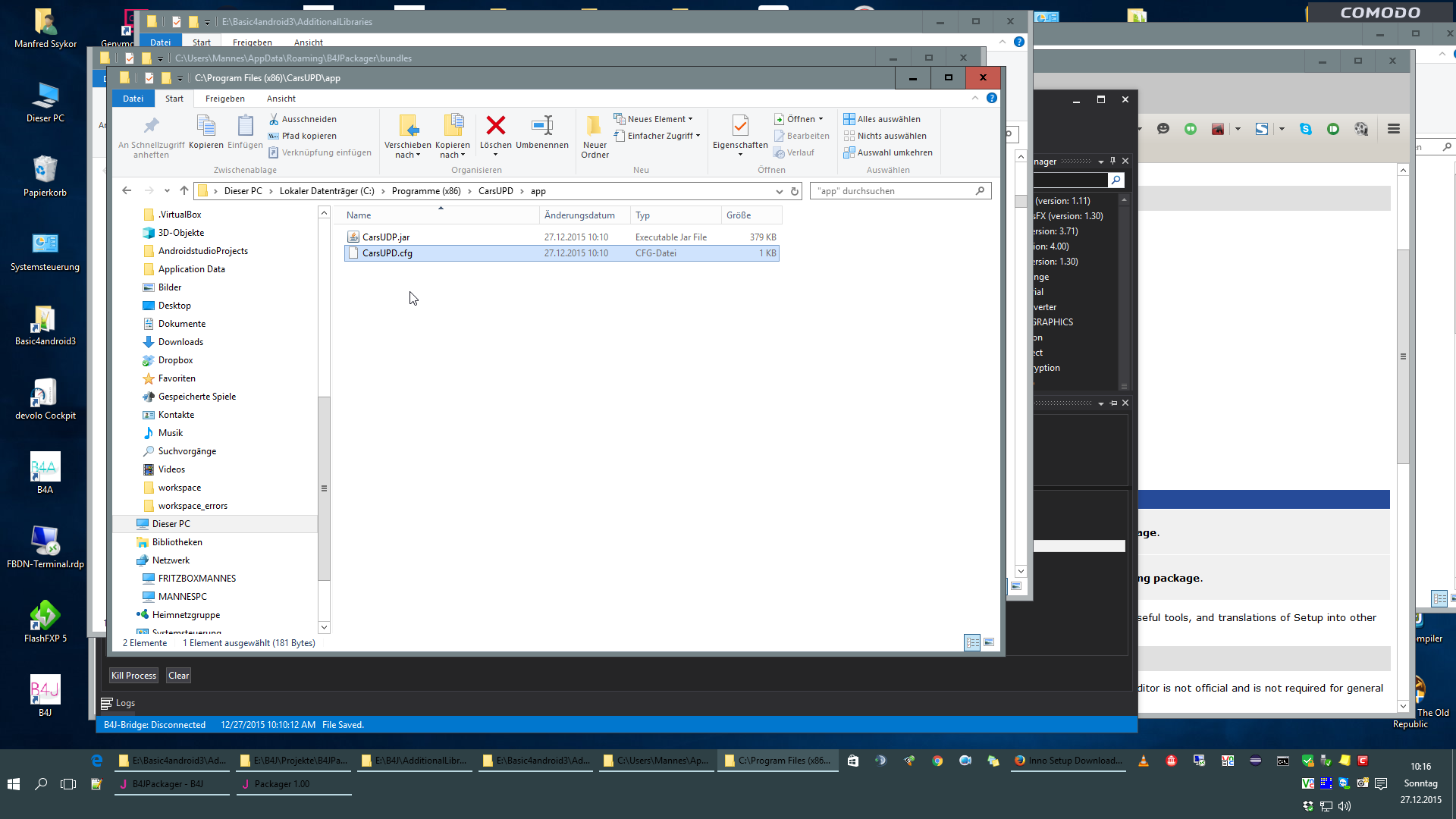
Task: Open Eigenschaften properties icon
Action: click(x=740, y=125)
